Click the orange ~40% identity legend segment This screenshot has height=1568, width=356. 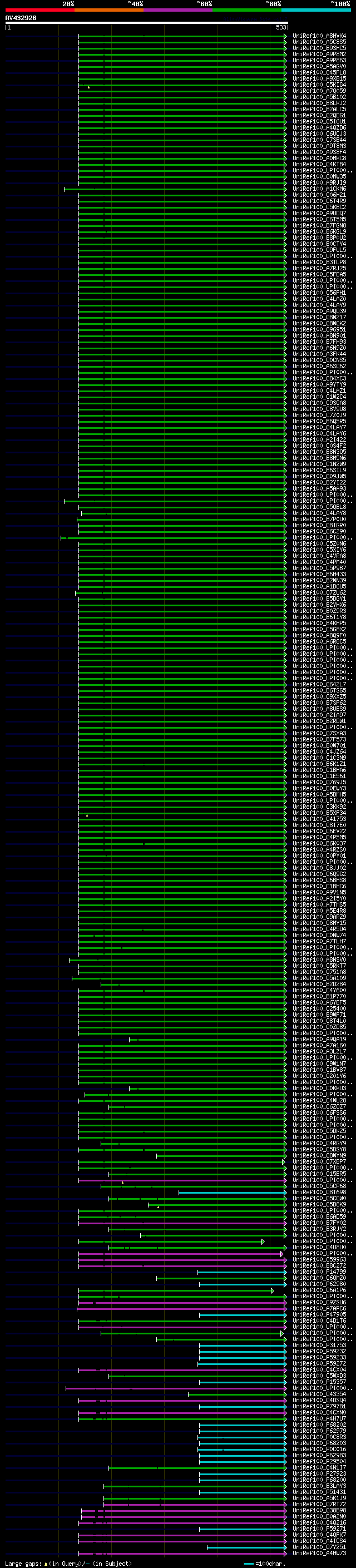[109, 10]
